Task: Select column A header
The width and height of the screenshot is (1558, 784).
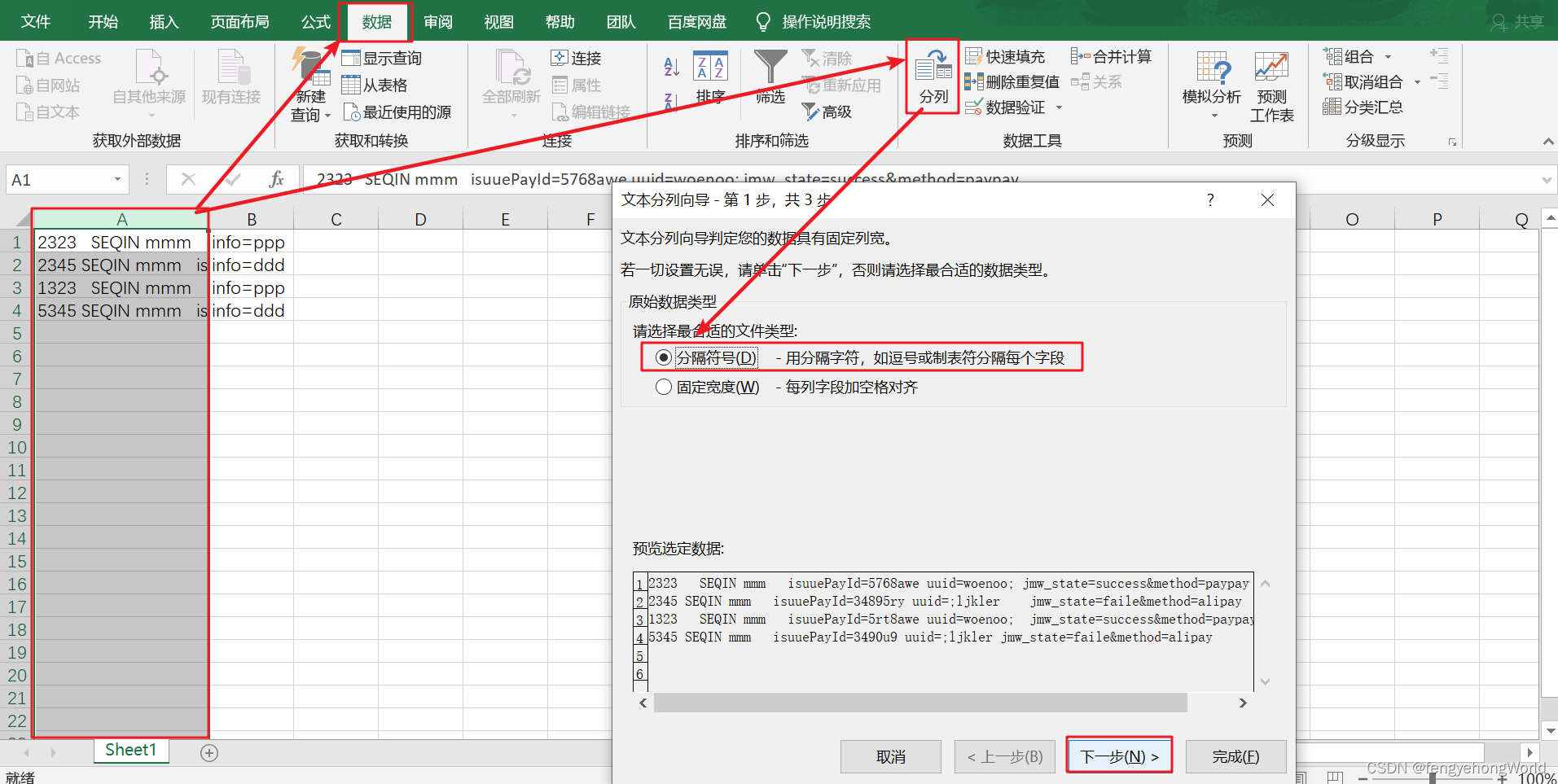Action: point(121,219)
